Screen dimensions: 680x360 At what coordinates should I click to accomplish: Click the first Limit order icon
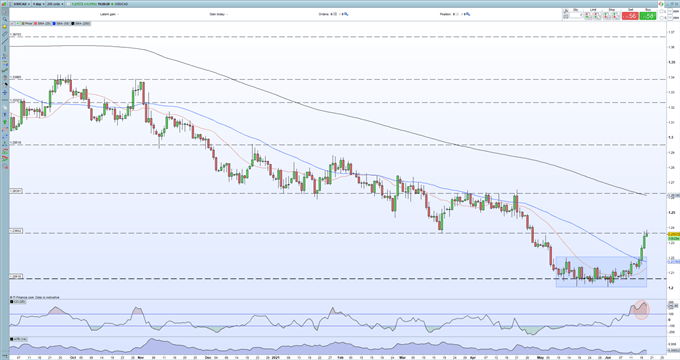coord(588,16)
